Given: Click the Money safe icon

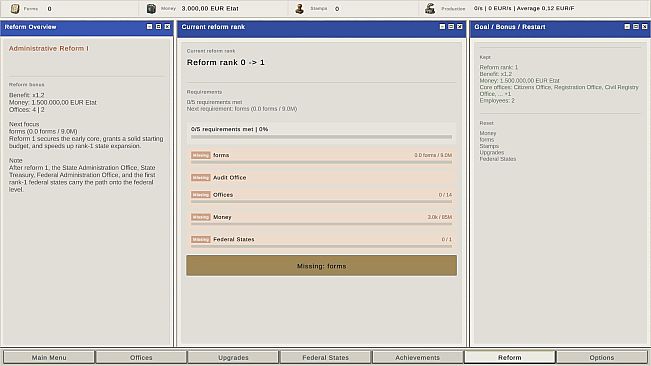Looking at the screenshot, I should pyautogui.click(x=152, y=8).
